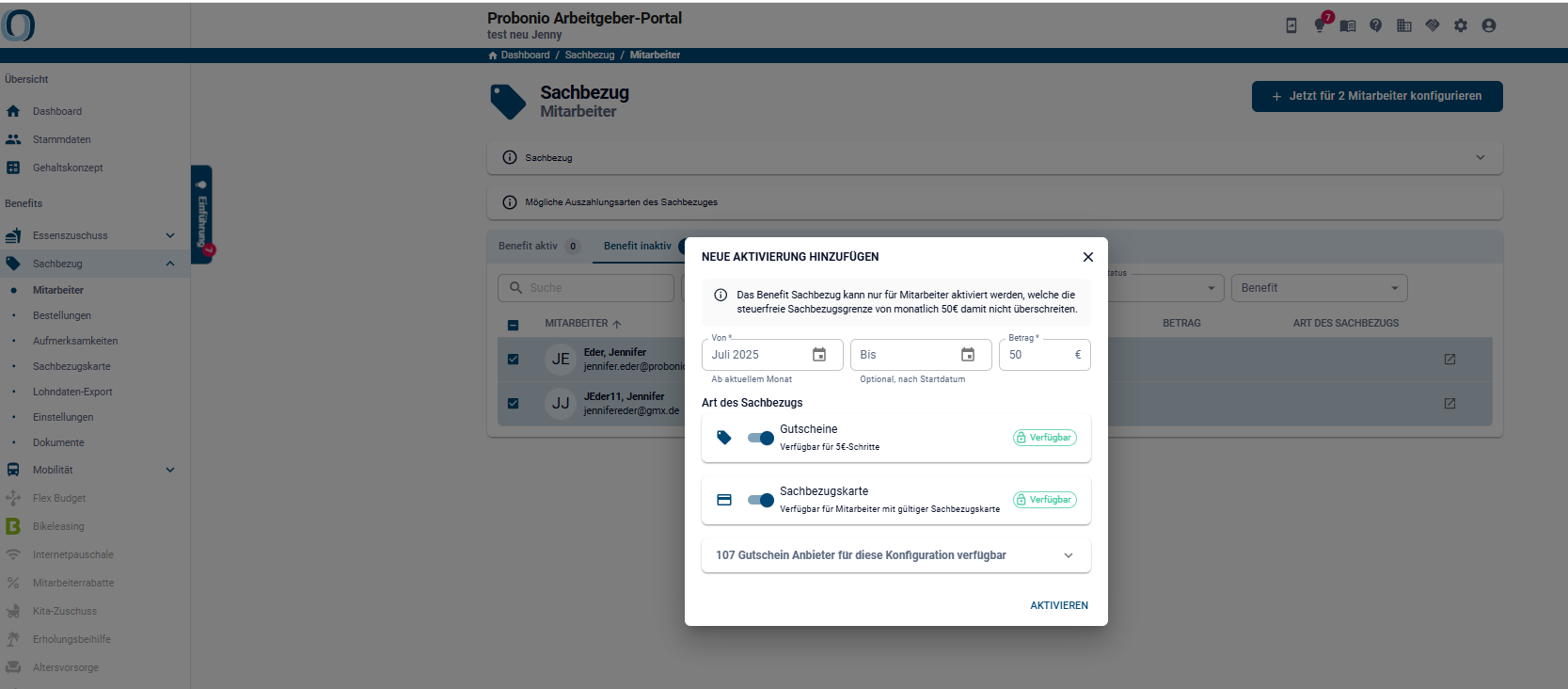Click the Mitarbeiterrabatte percent icon
1568x689 pixels.
click(13, 583)
